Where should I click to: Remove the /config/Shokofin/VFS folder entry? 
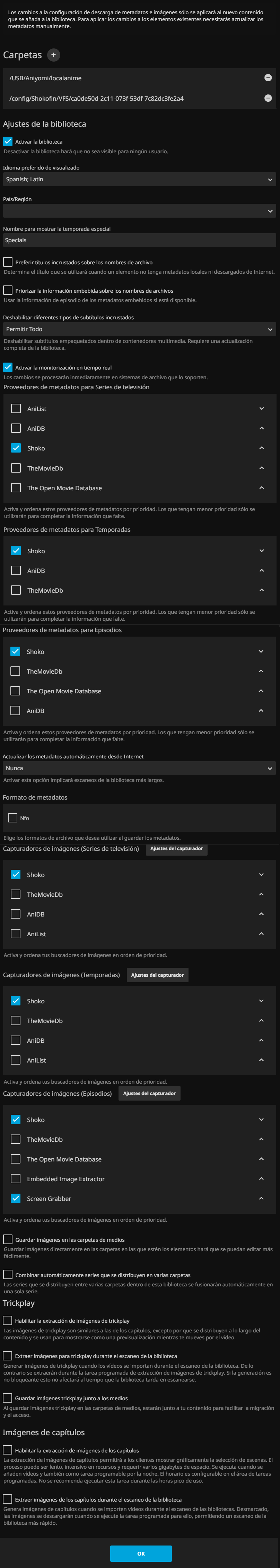coord(268,98)
